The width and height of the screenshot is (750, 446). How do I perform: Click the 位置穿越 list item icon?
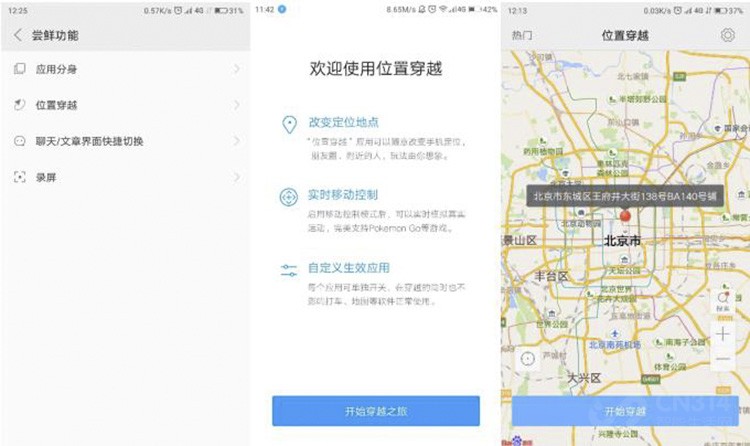19,105
